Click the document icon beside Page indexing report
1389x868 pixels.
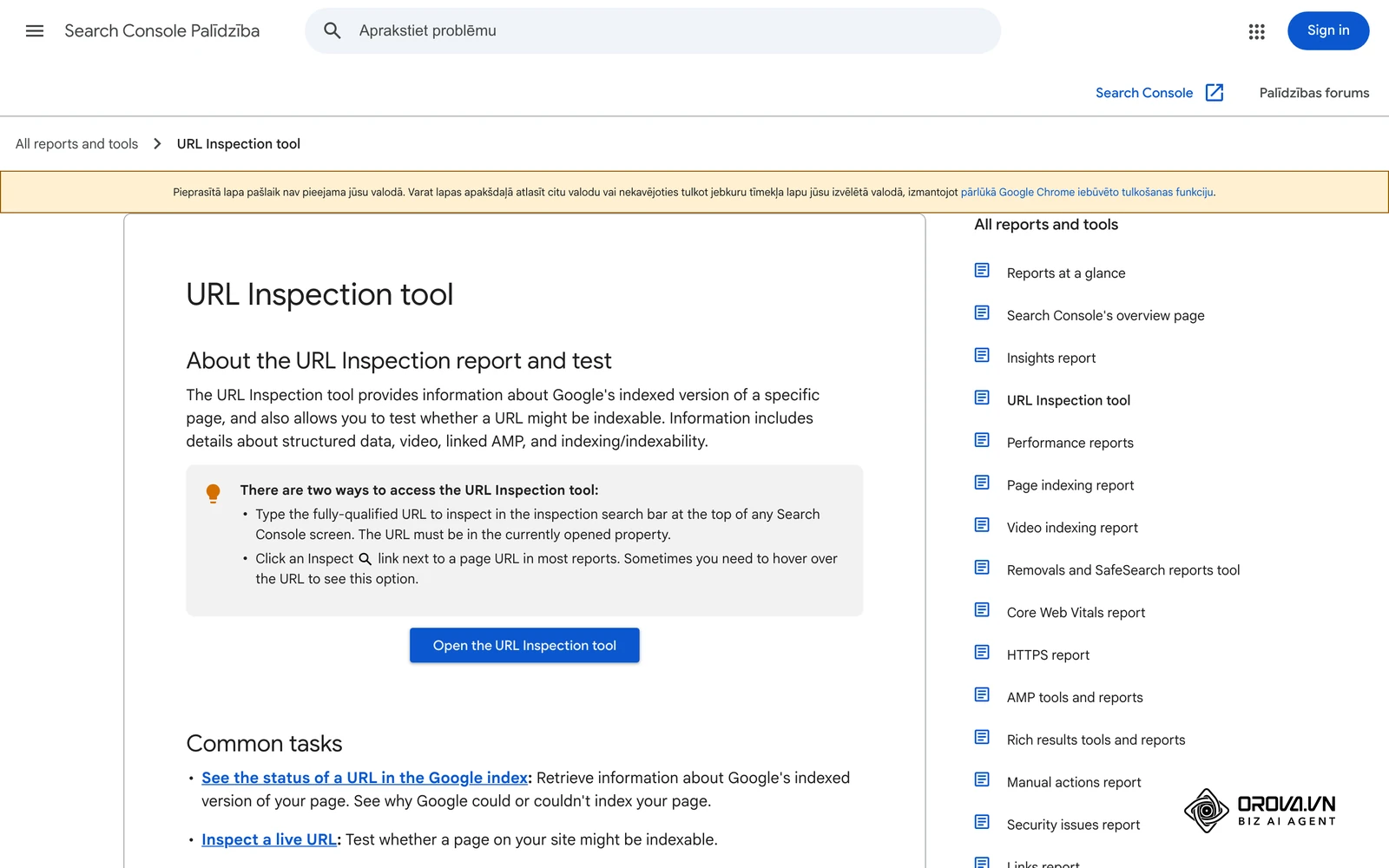tap(982, 483)
